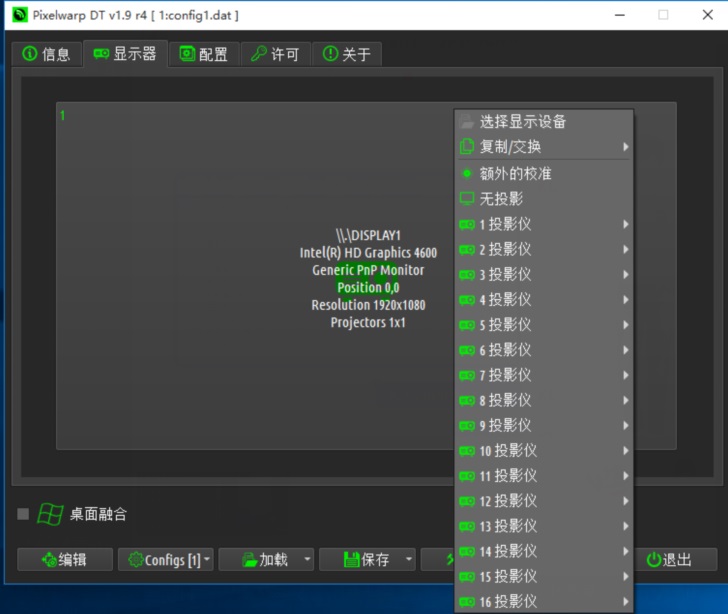Click the 10 投影仪 label
This screenshot has height=614, width=728.
[x=508, y=450]
